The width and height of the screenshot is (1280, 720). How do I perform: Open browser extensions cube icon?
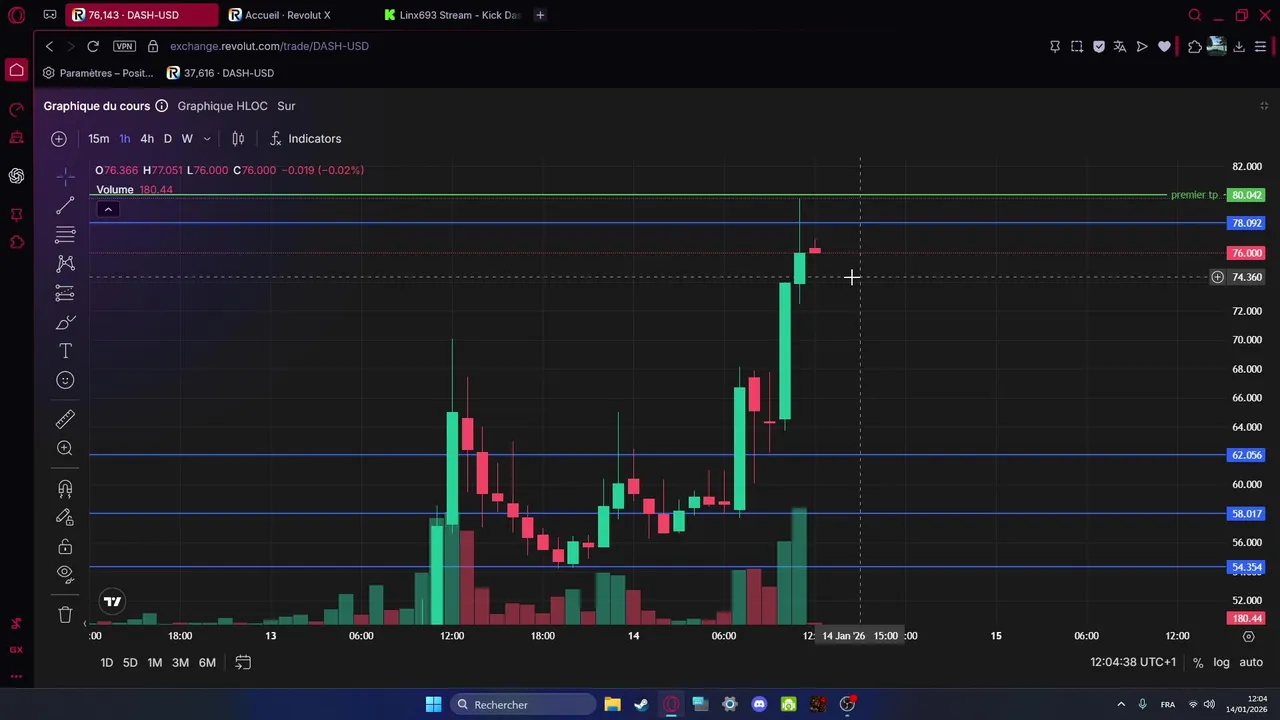click(1195, 46)
